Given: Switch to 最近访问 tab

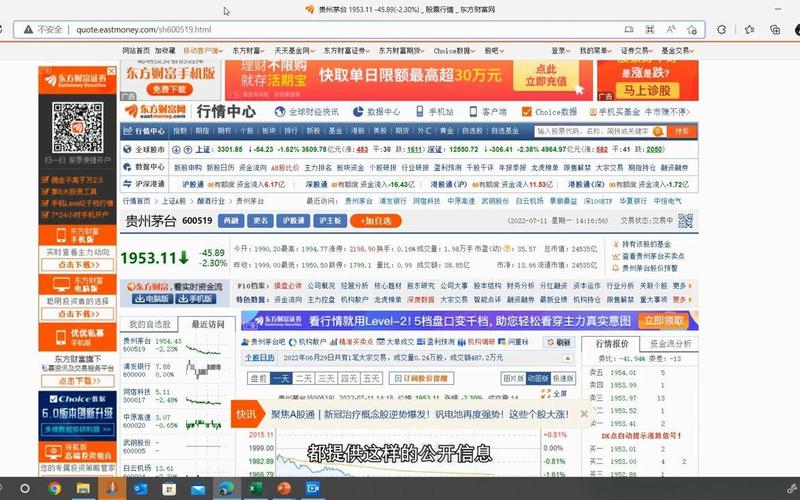Looking at the screenshot, I should coord(207,324).
